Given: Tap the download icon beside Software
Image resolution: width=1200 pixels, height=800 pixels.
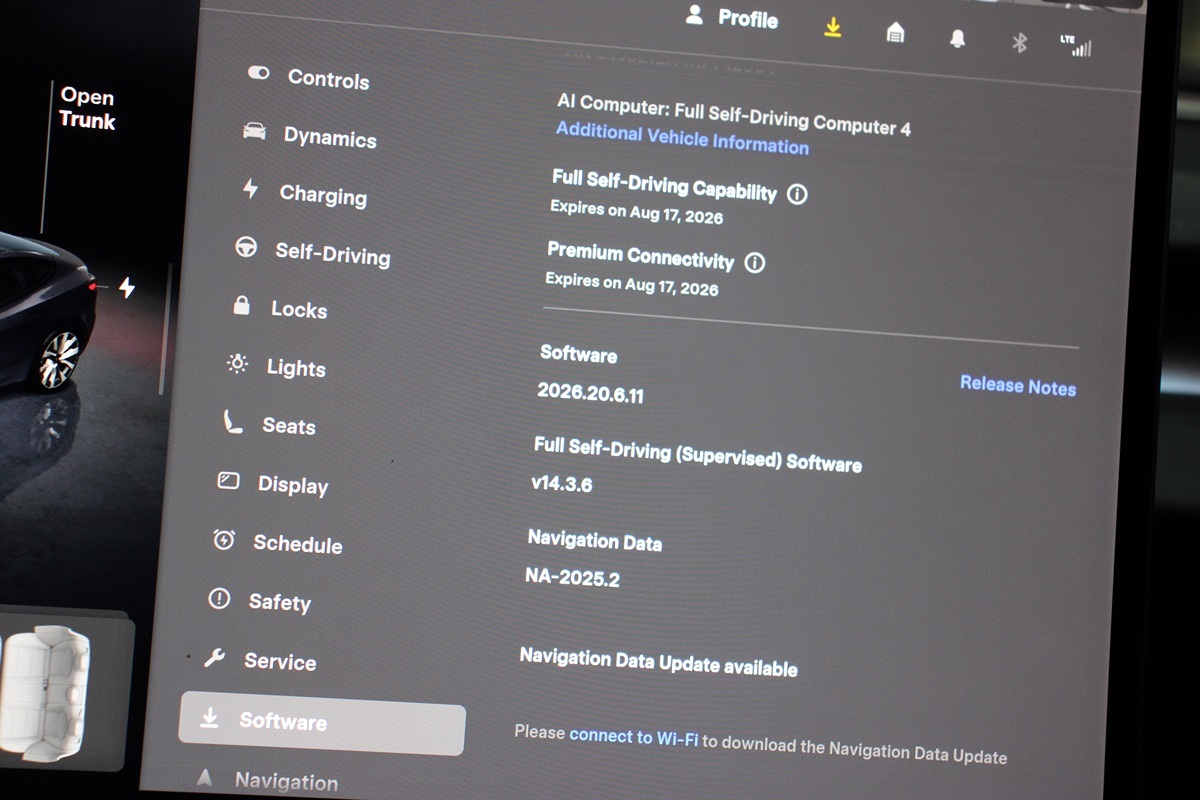Looking at the screenshot, I should pyautogui.click(x=210, y=718).
